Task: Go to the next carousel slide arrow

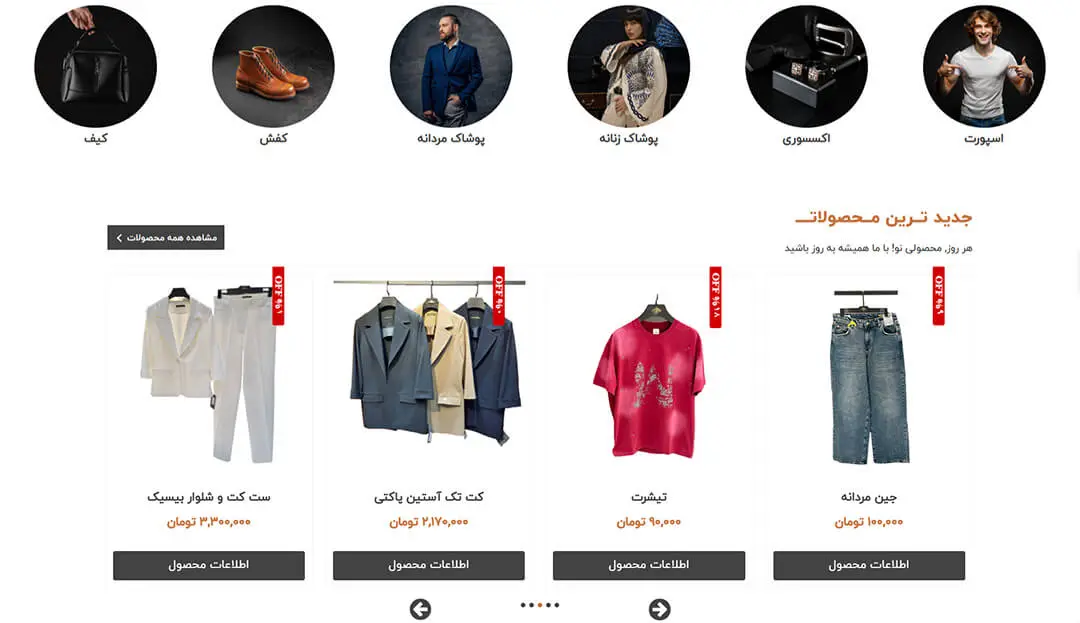Action: pos(659,609)
